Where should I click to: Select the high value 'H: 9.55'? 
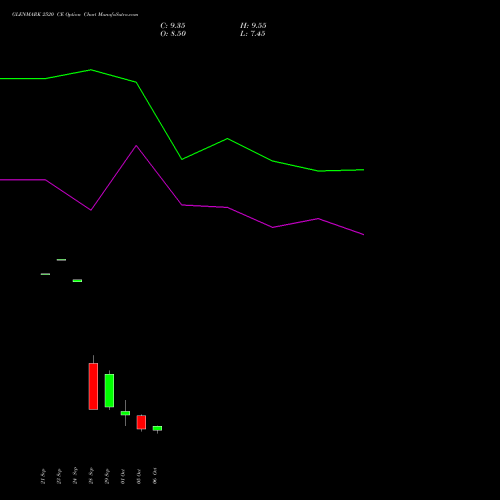(253, 26)
